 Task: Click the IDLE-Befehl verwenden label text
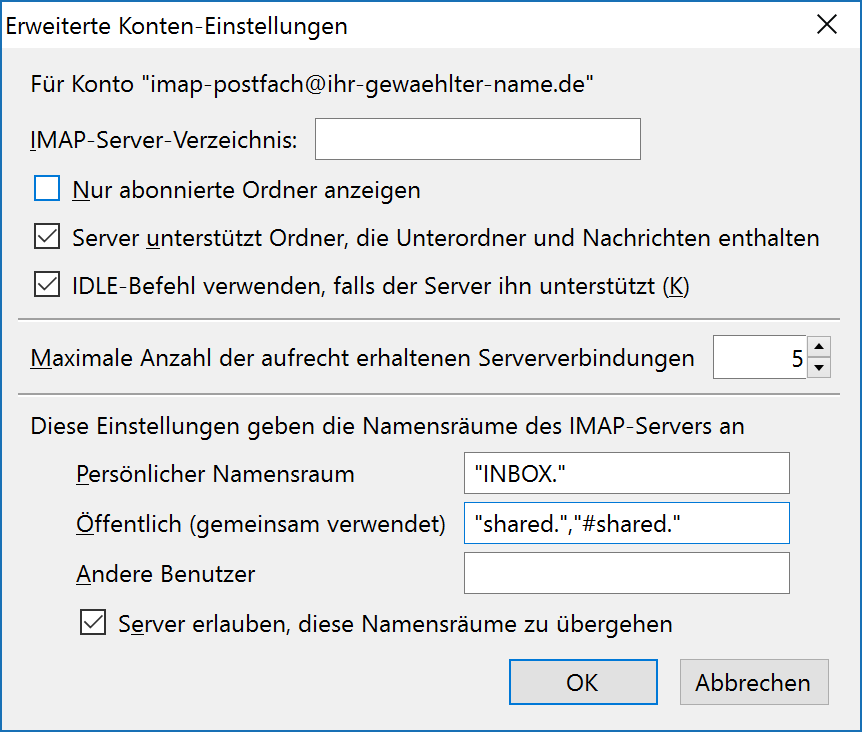380,286
